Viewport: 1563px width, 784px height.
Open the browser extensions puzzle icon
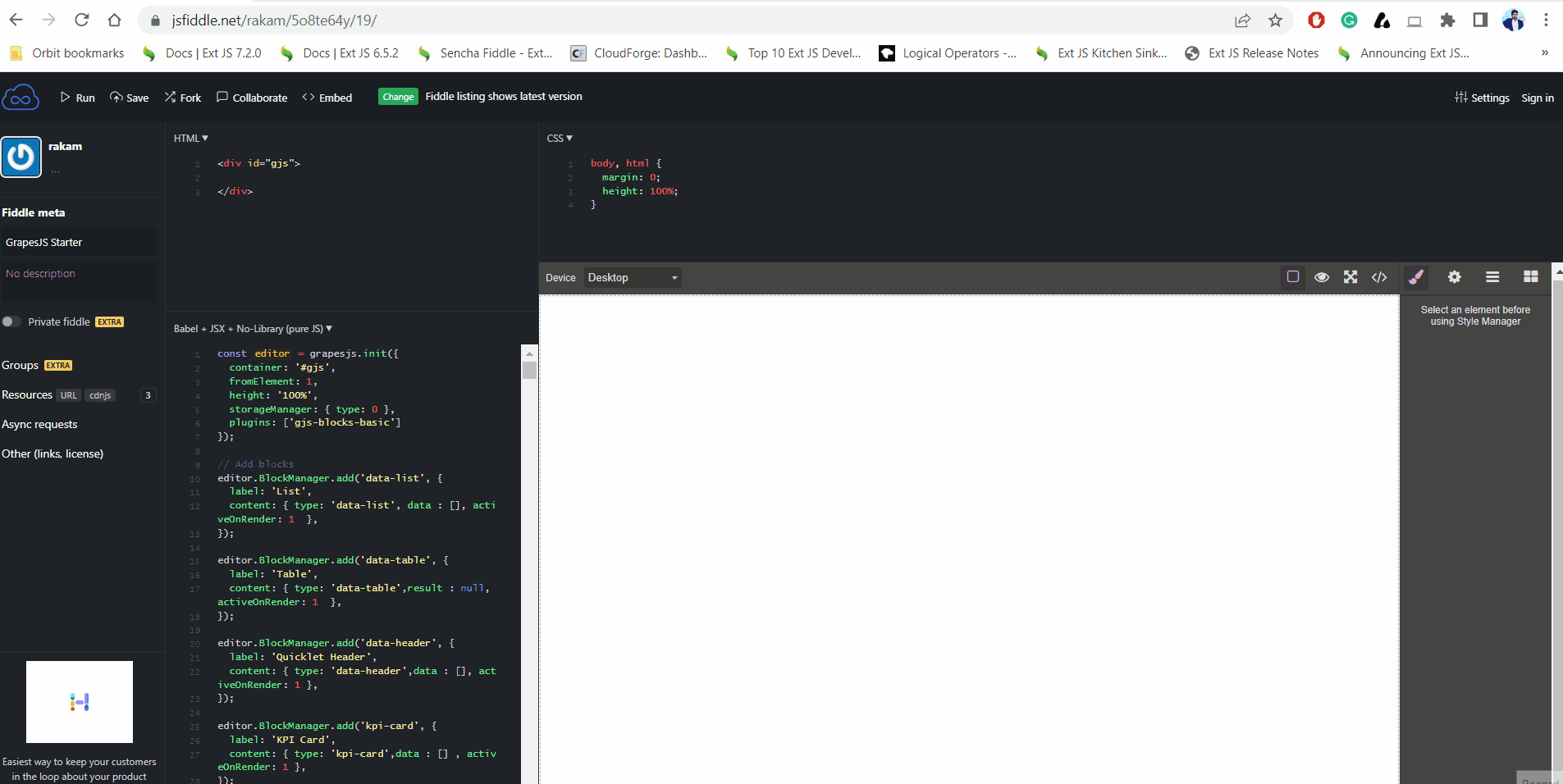[1447, 21]
